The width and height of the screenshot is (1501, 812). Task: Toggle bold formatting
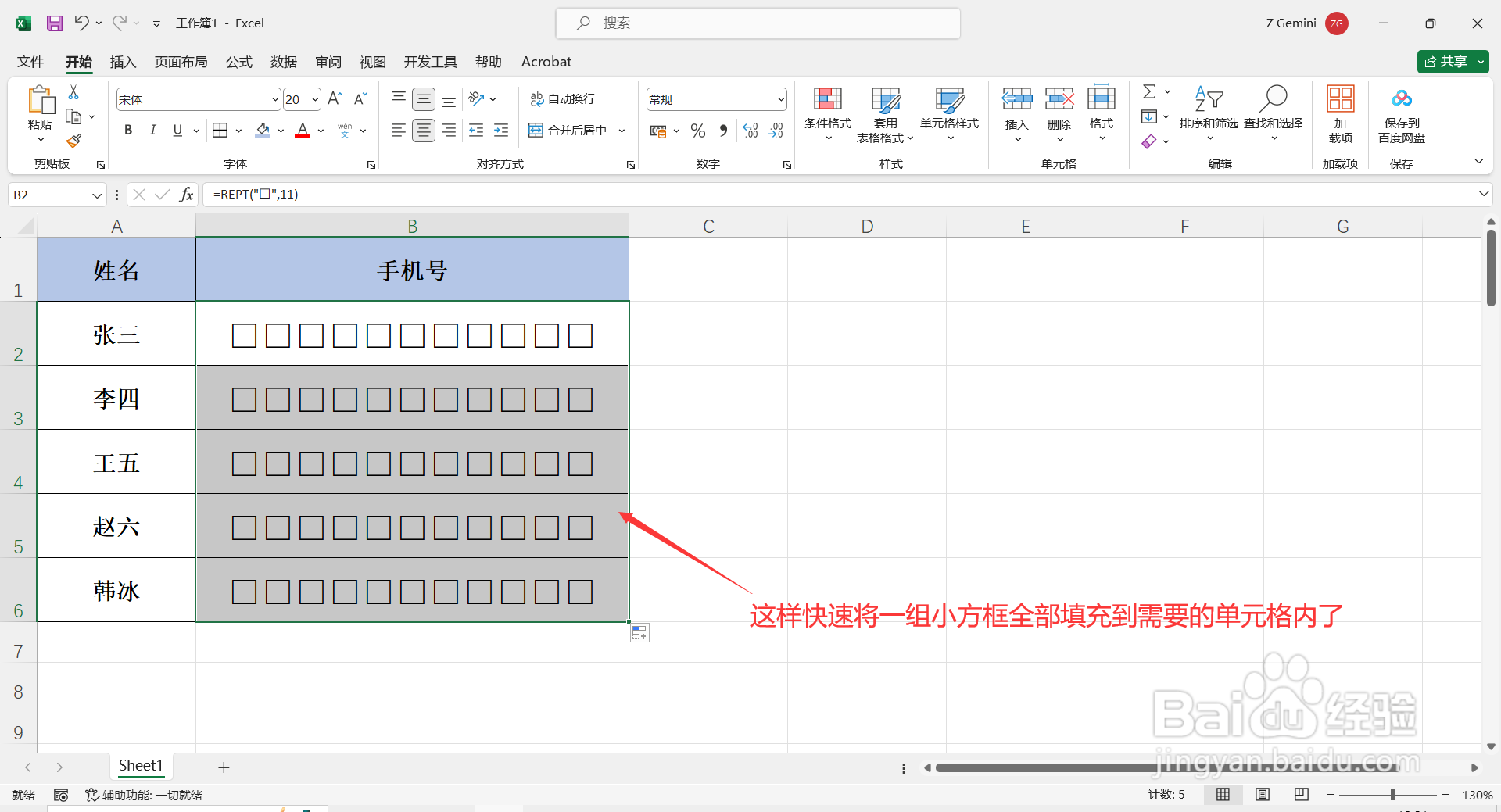click(128, 130)
